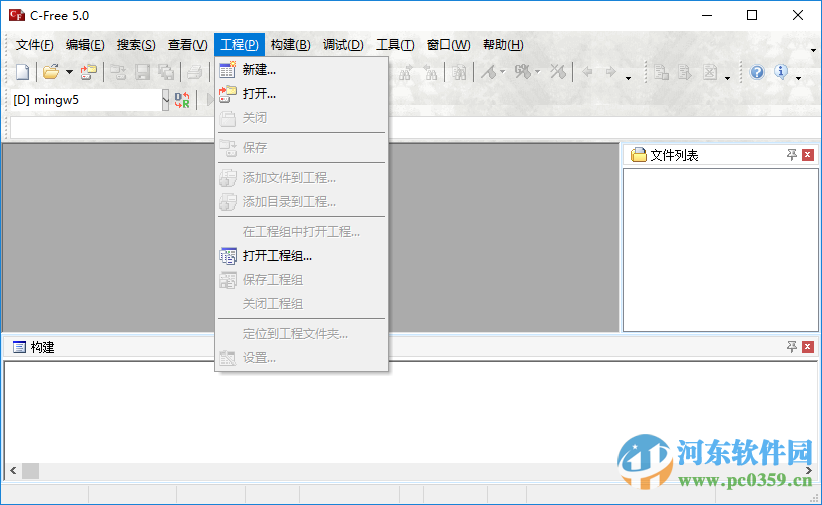
Task: Click the New File toolbar icon
Action: (23, 72)
